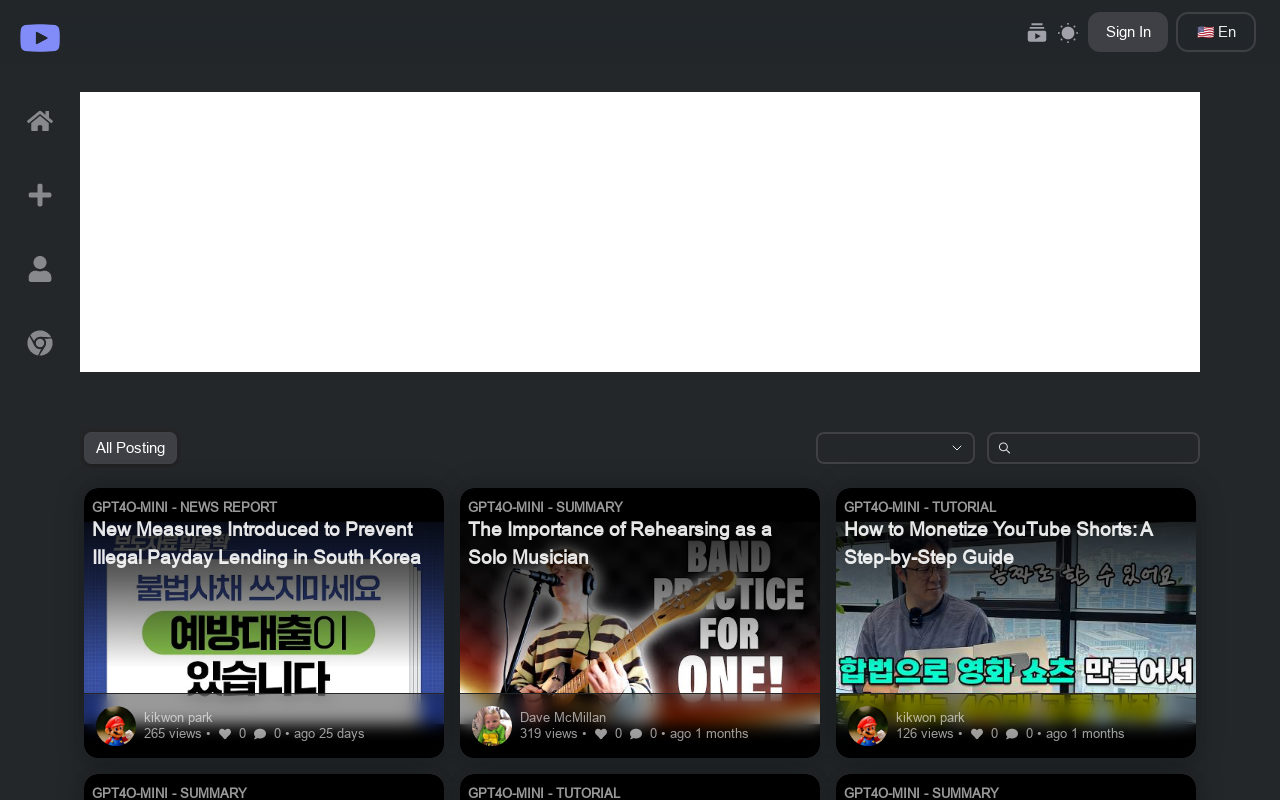
Task: Click the GPT4O-MINI - SUMMARY label on musician card
Action: point(545,507)
